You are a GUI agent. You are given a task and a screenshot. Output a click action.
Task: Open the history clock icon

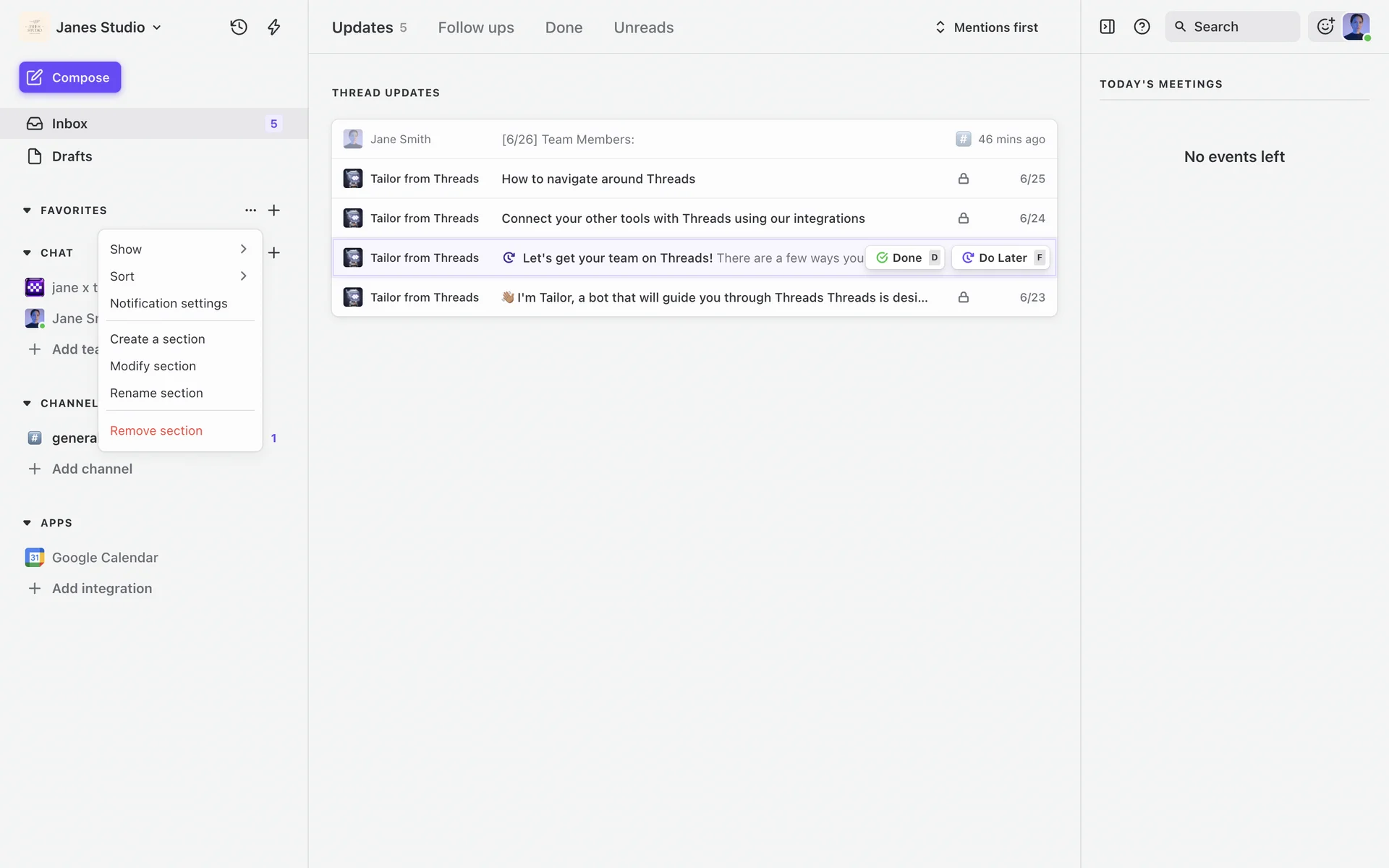tap(239, 27)
